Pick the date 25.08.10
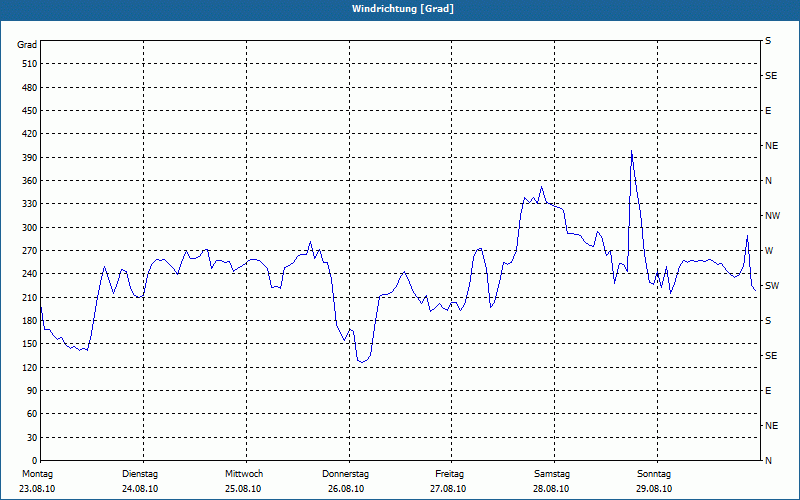 tap(243, 489)
